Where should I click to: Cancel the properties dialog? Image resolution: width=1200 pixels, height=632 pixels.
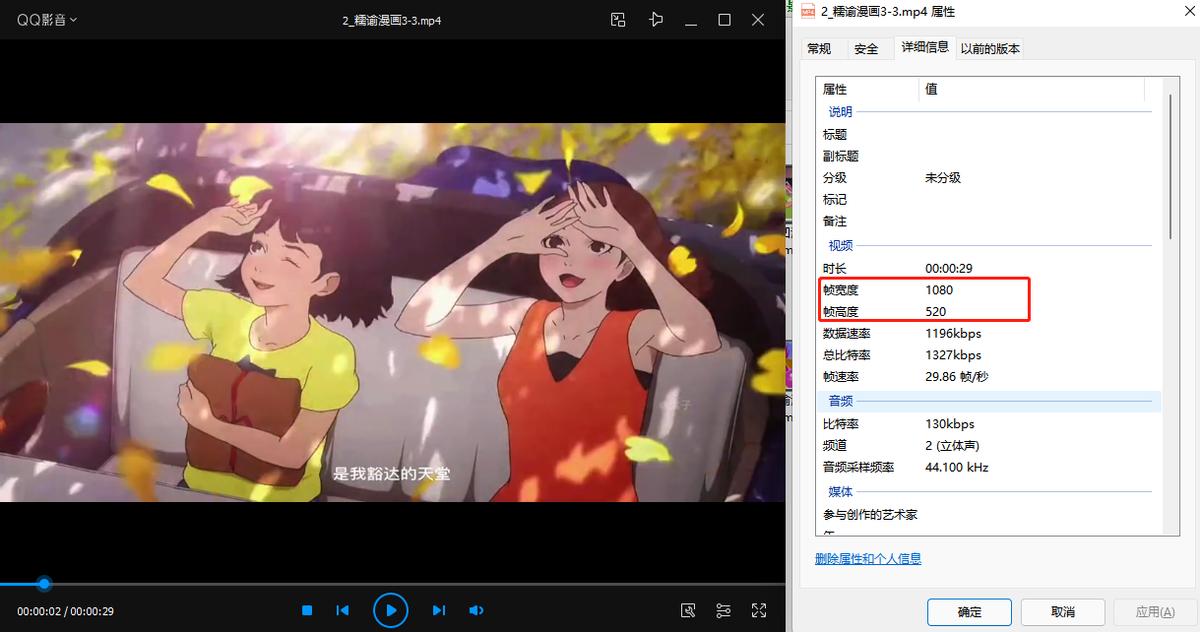[1063, 611]
